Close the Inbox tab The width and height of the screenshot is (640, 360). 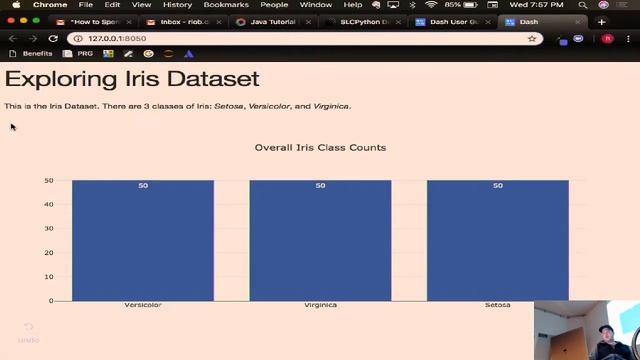[x=219, y=22]
